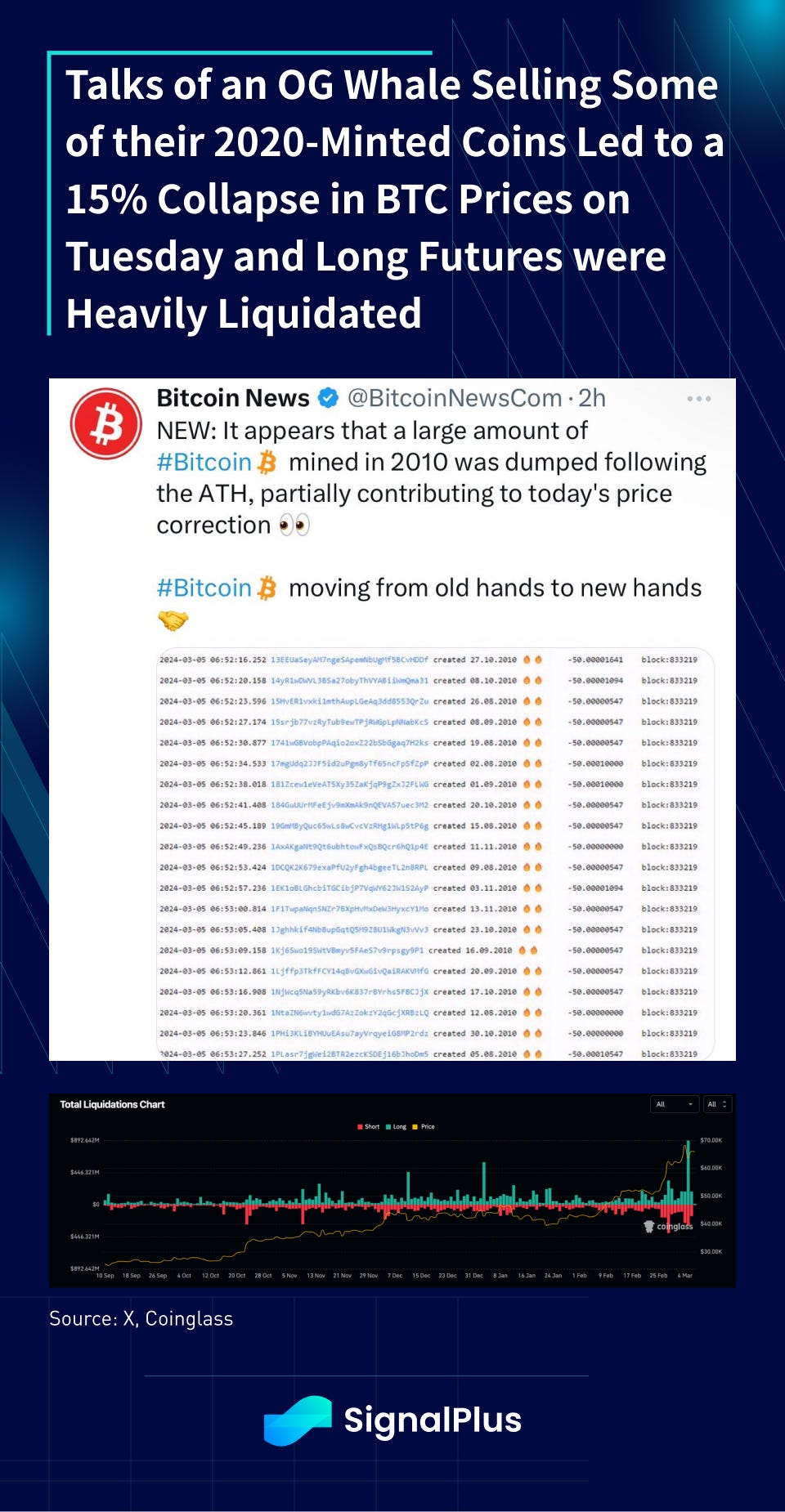Open the second 'All' stepper dropdown
The height and width of the screenshot is (1512, 785).
point(717,1104)
